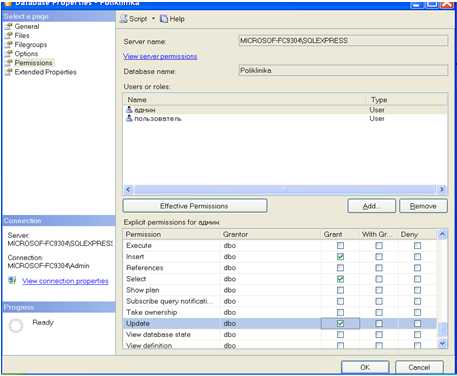The width and height of the screenshot is (457, 376).
Task: Toggle Grant for Subscribe query notifications
Action: 340,301
